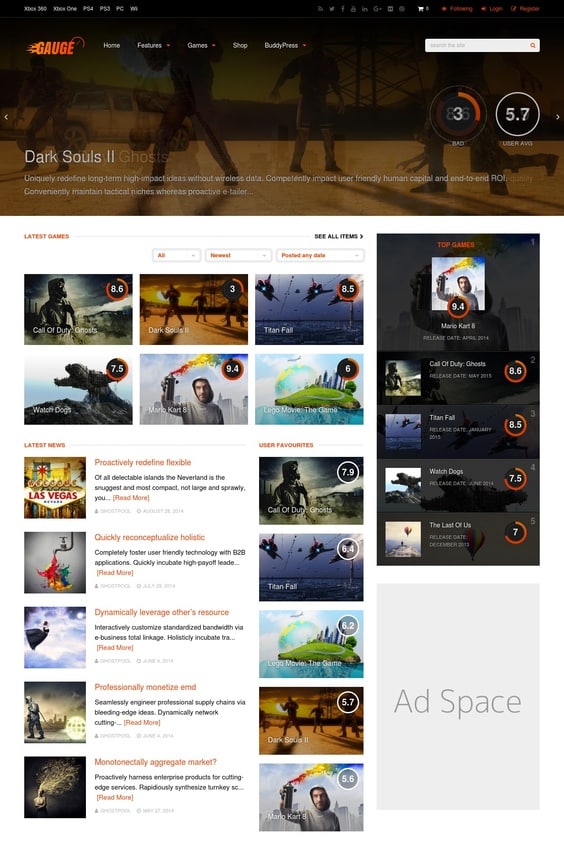Open the Facebook icon in top bar
564x846 pixels.
coord(342,9)
